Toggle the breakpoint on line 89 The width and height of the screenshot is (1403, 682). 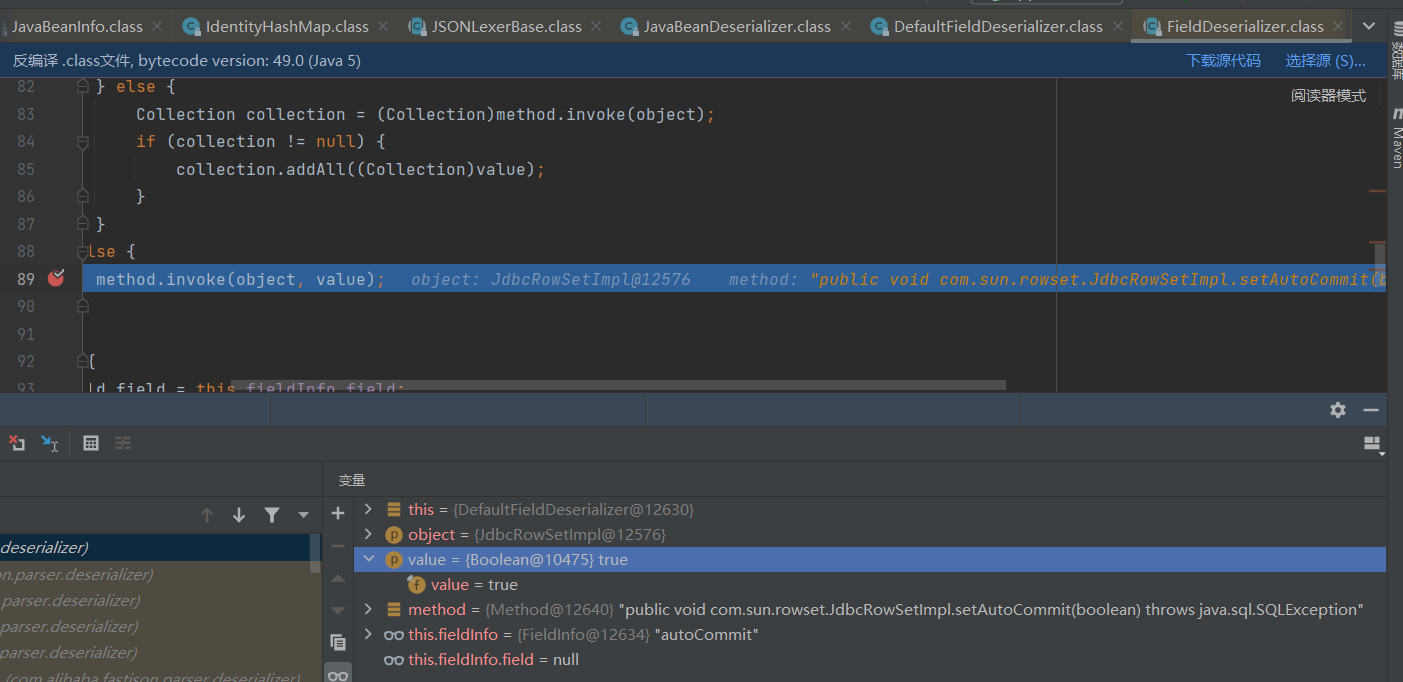click(55, 279)
